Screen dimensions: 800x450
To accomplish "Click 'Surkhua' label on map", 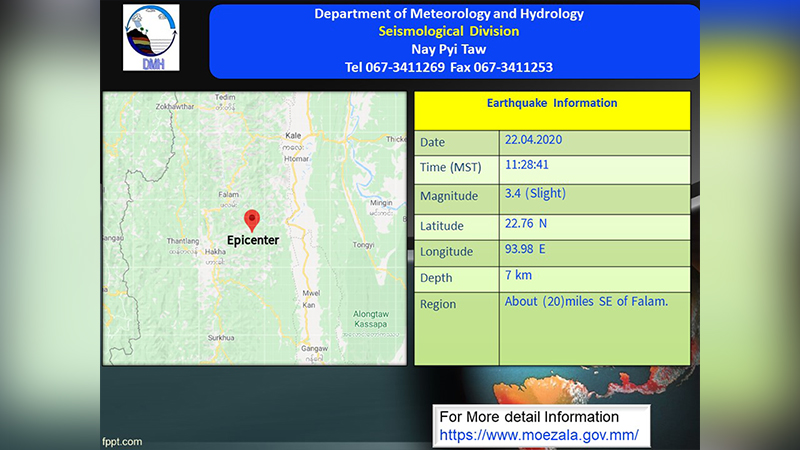I will (221, 338).
